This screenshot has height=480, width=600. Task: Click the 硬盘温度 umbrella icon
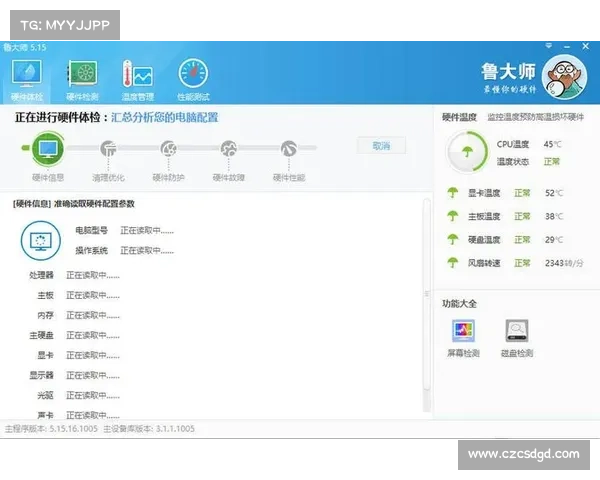(x=453, y=239)
